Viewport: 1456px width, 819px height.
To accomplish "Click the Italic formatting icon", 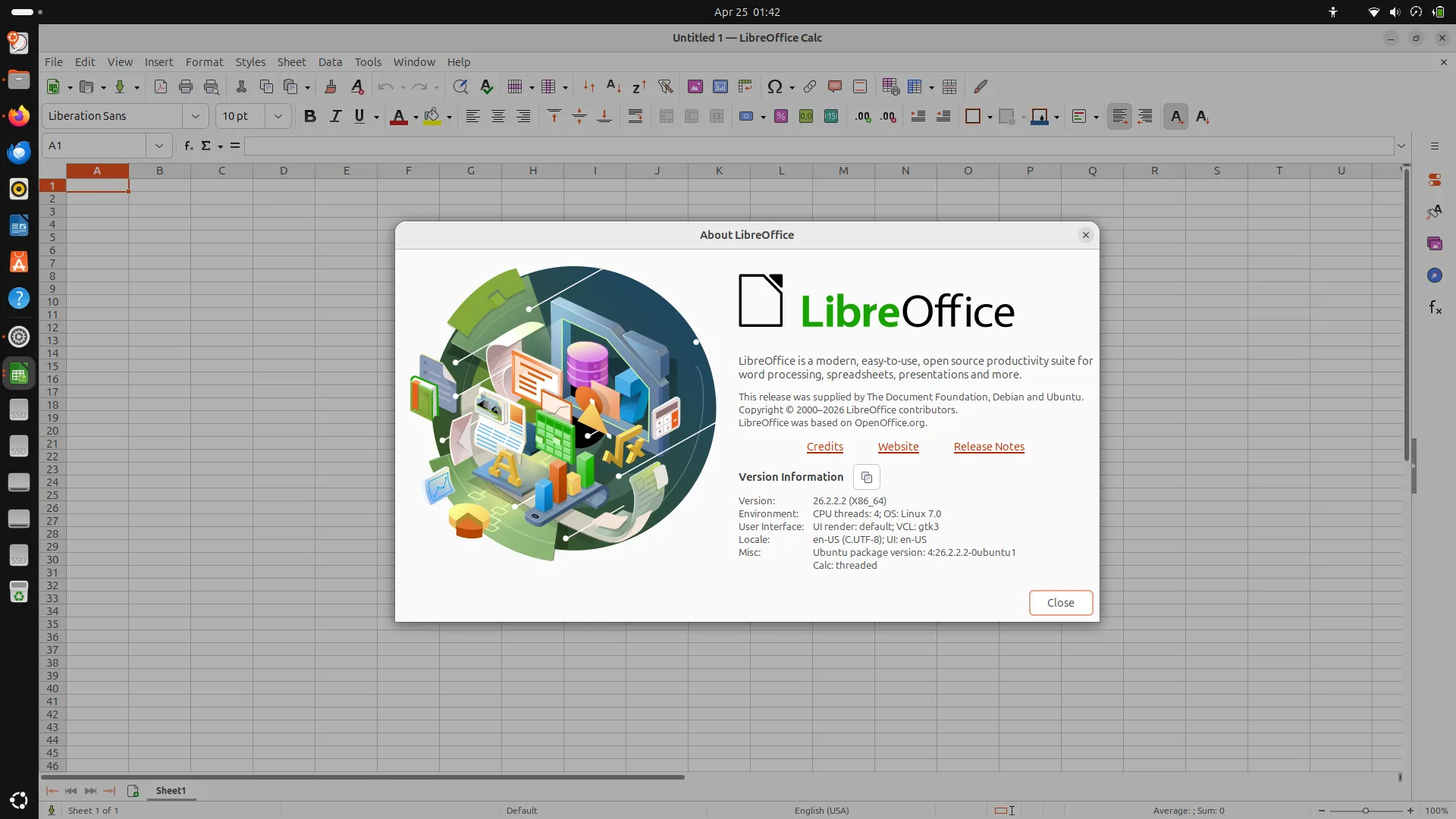I will coord(335,116).
